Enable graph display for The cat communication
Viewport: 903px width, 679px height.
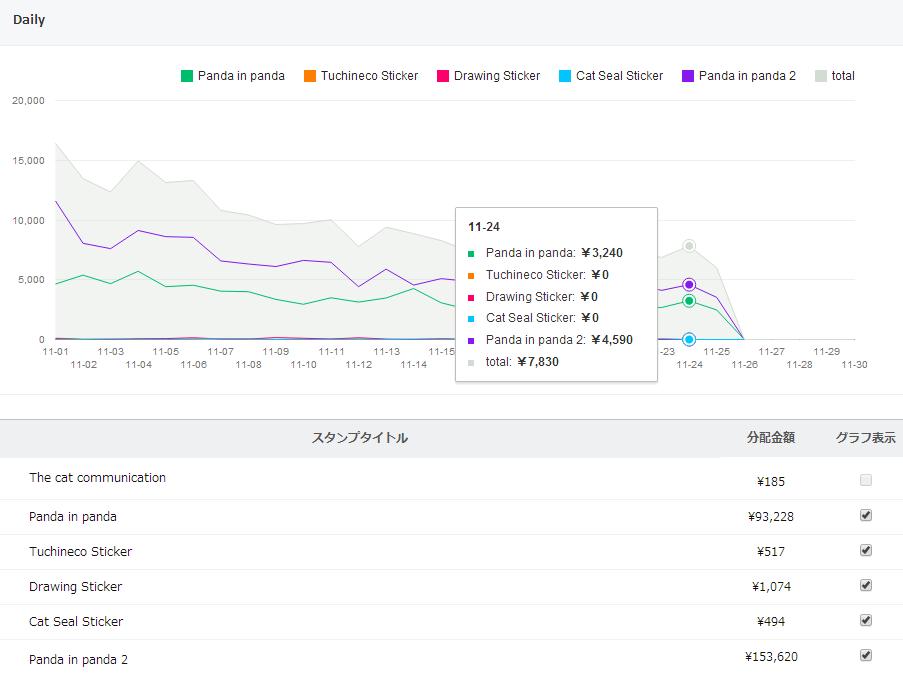click(x=866, y=480)
